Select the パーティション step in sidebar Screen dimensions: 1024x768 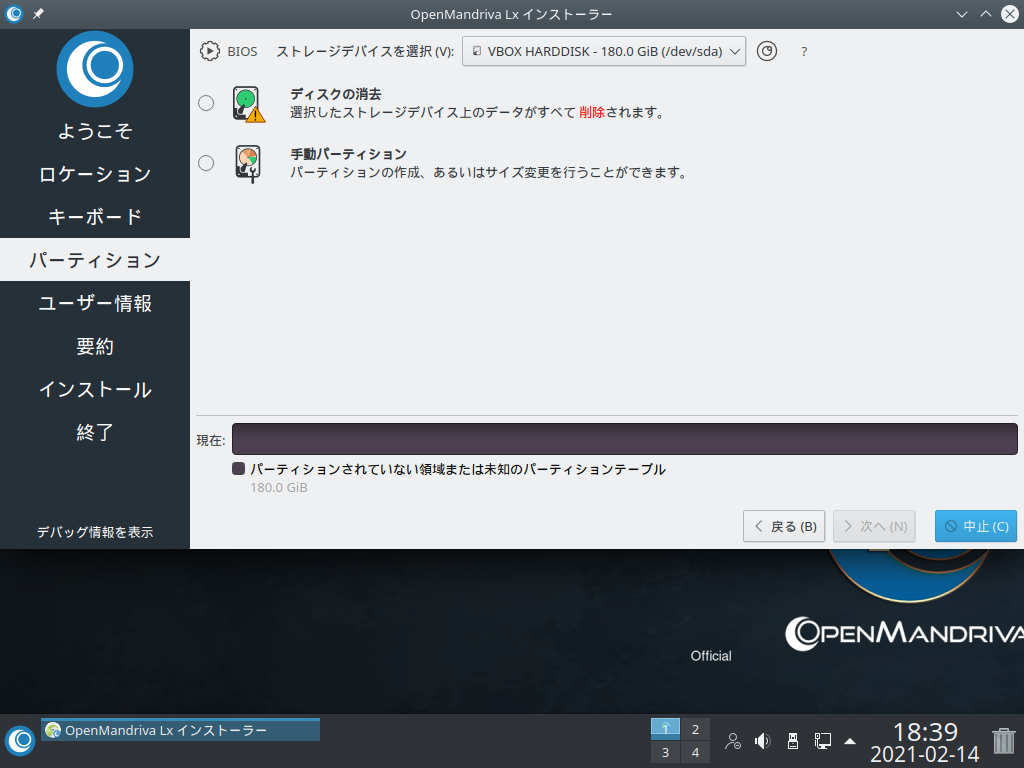(x=95, y=260)
